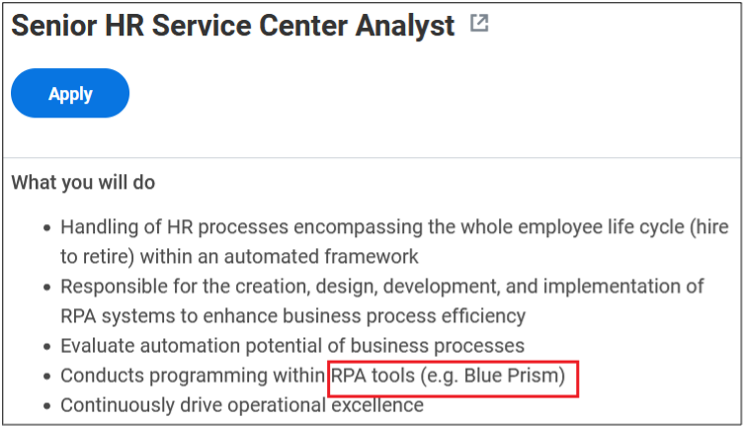Open job posting via external link icon
The image size is (745, 428).
click(x=479, y=23)
